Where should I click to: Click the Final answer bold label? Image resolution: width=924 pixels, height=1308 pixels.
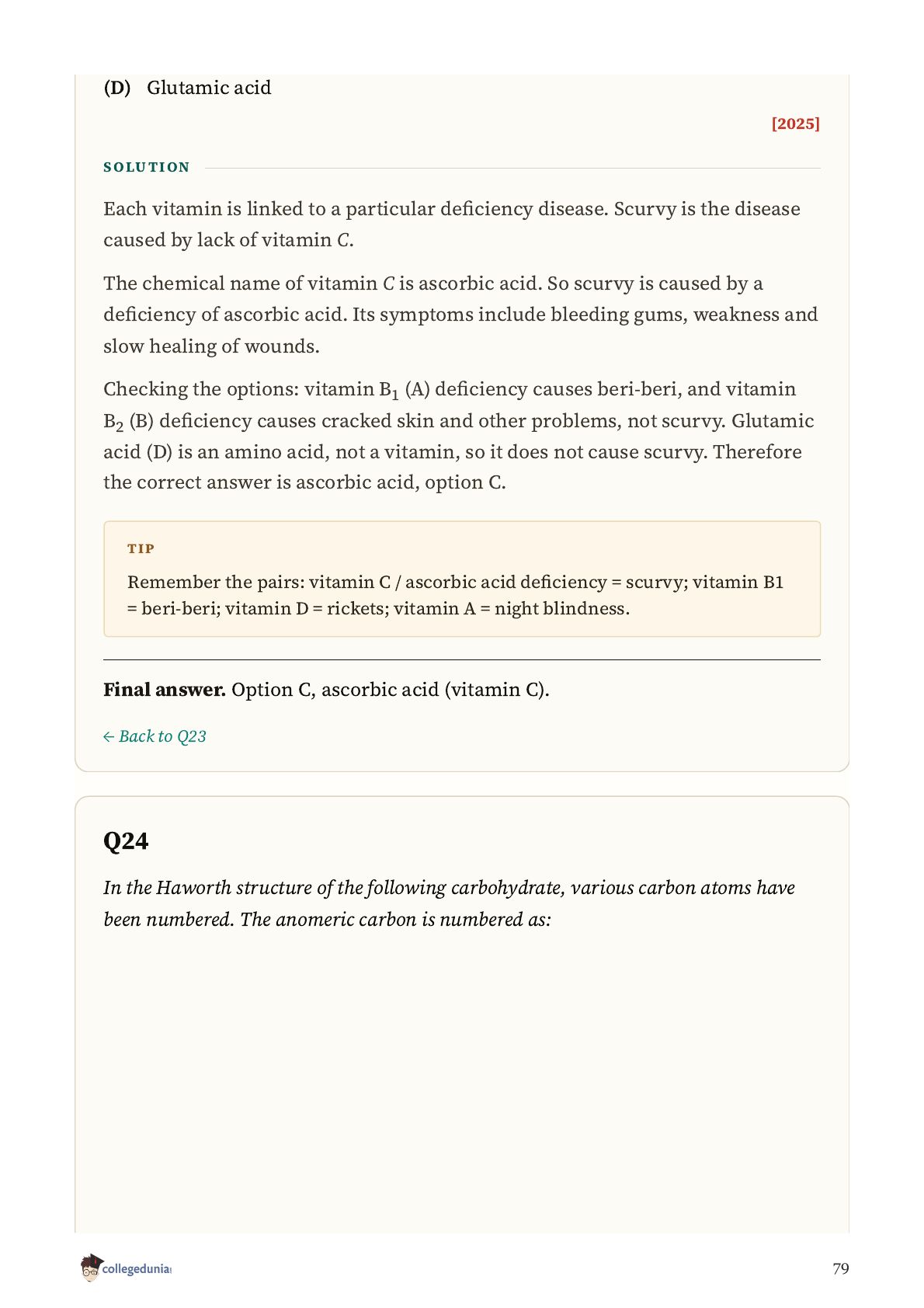tap(165, 690)
